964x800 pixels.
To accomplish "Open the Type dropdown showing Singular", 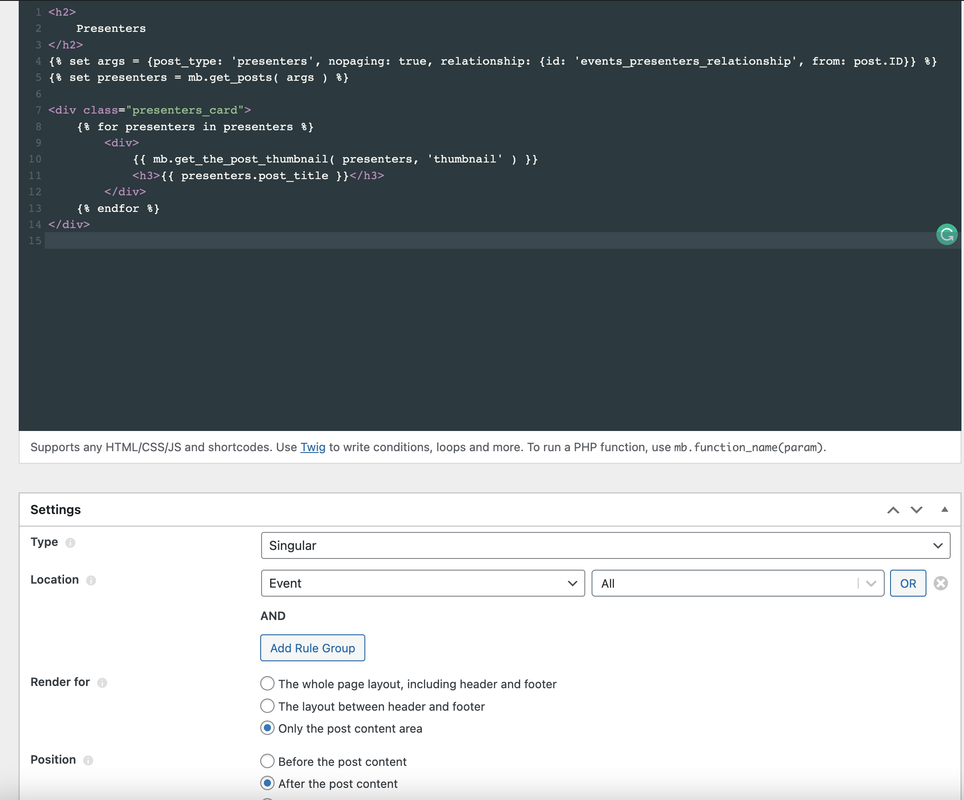I will [605, 545].
